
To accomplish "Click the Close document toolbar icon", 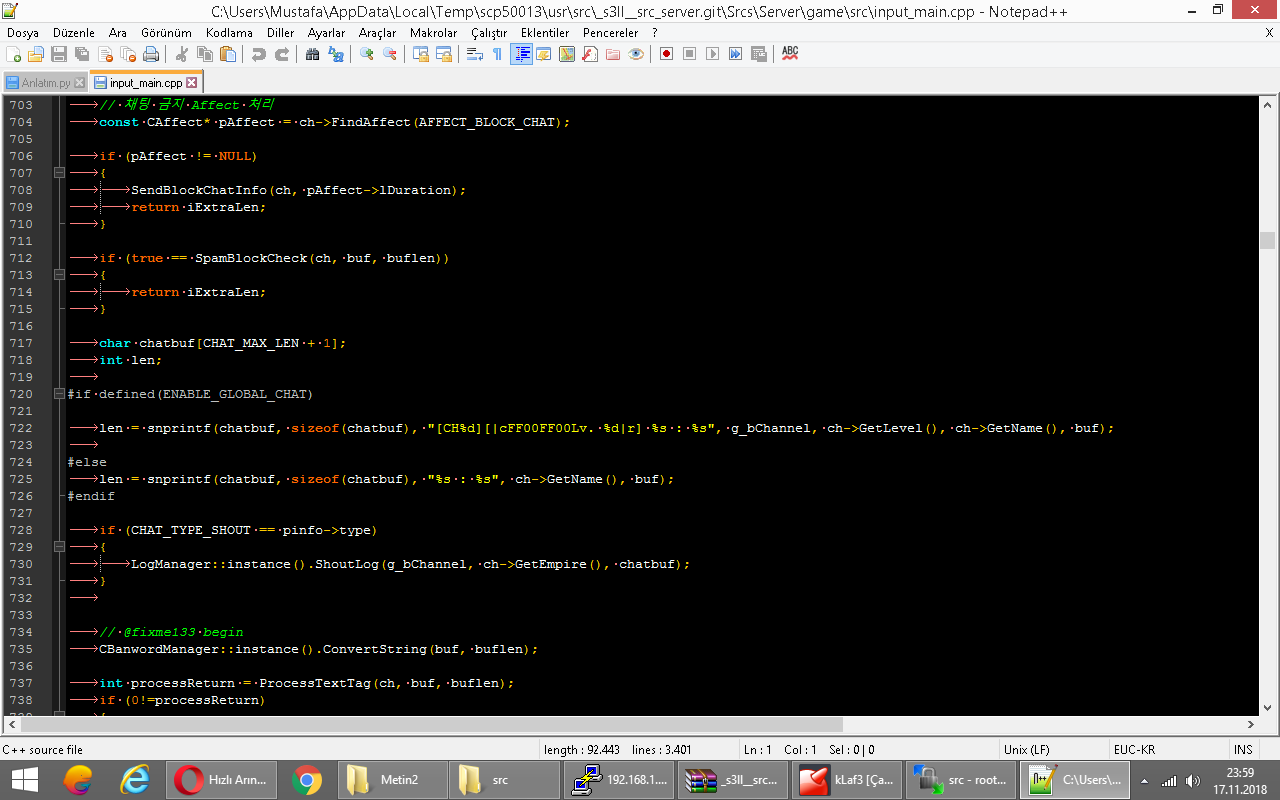I will click(105, 54).
